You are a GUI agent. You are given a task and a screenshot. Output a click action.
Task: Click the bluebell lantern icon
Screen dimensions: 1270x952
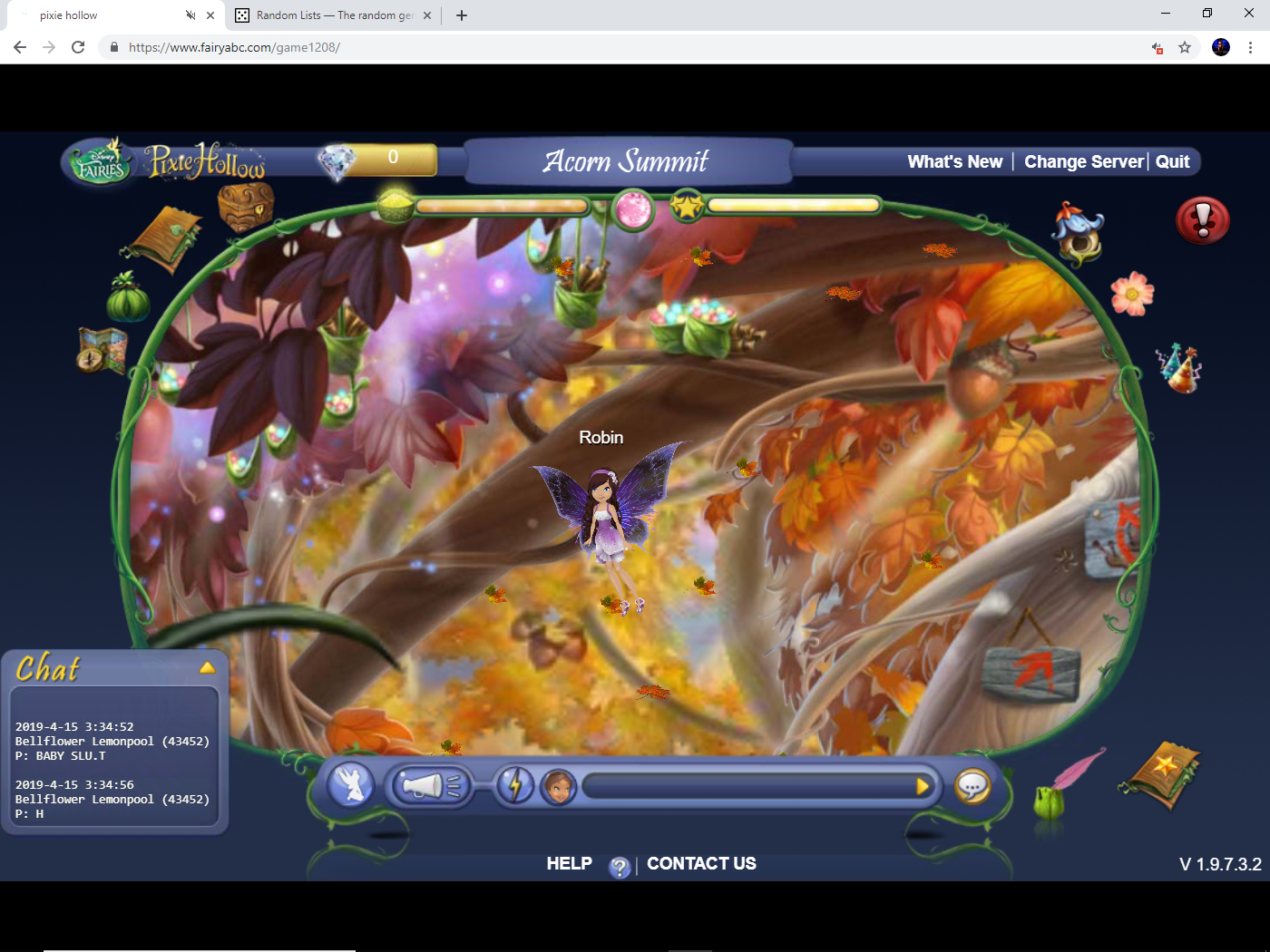point(1079,233)
